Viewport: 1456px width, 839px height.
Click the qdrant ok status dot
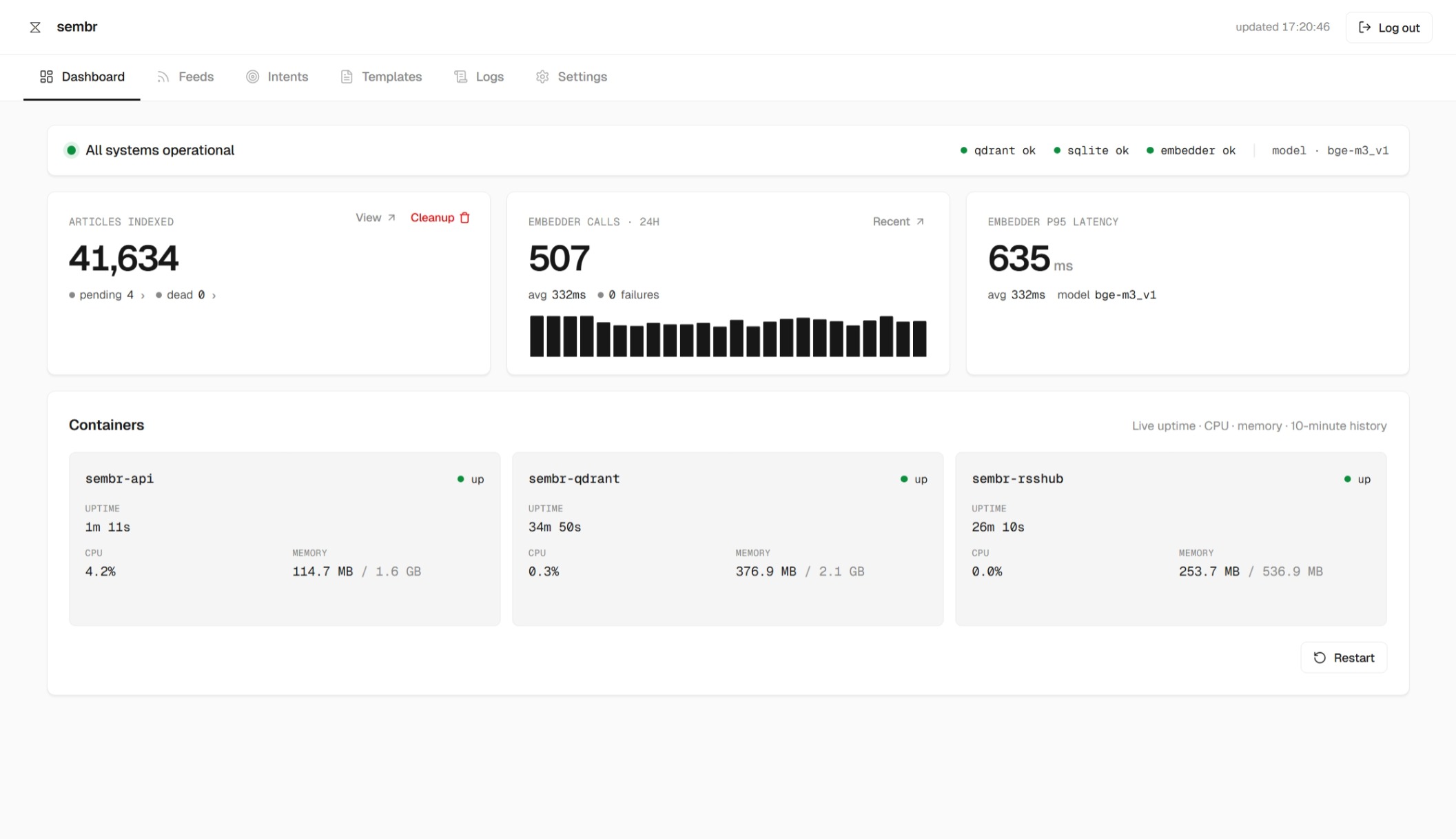point(963,150)
